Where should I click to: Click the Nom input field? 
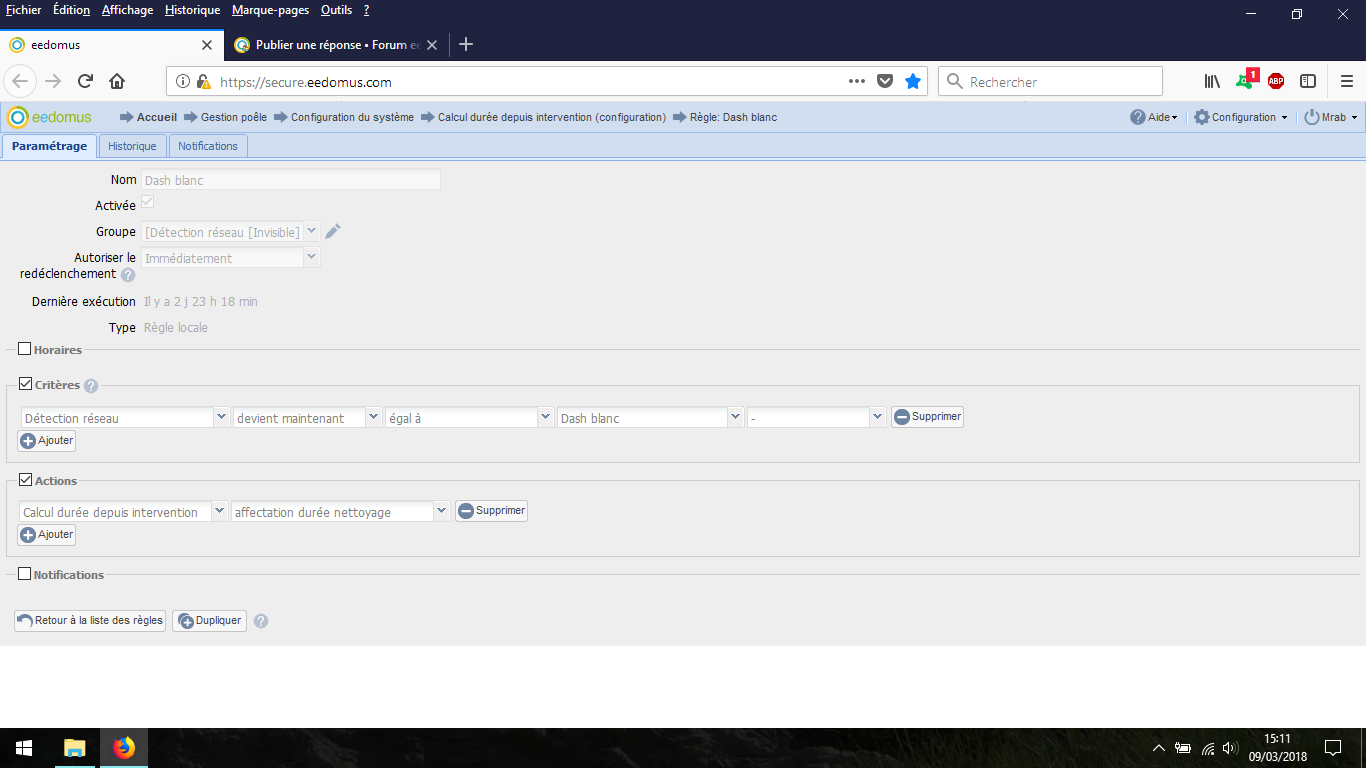(291, 180)
